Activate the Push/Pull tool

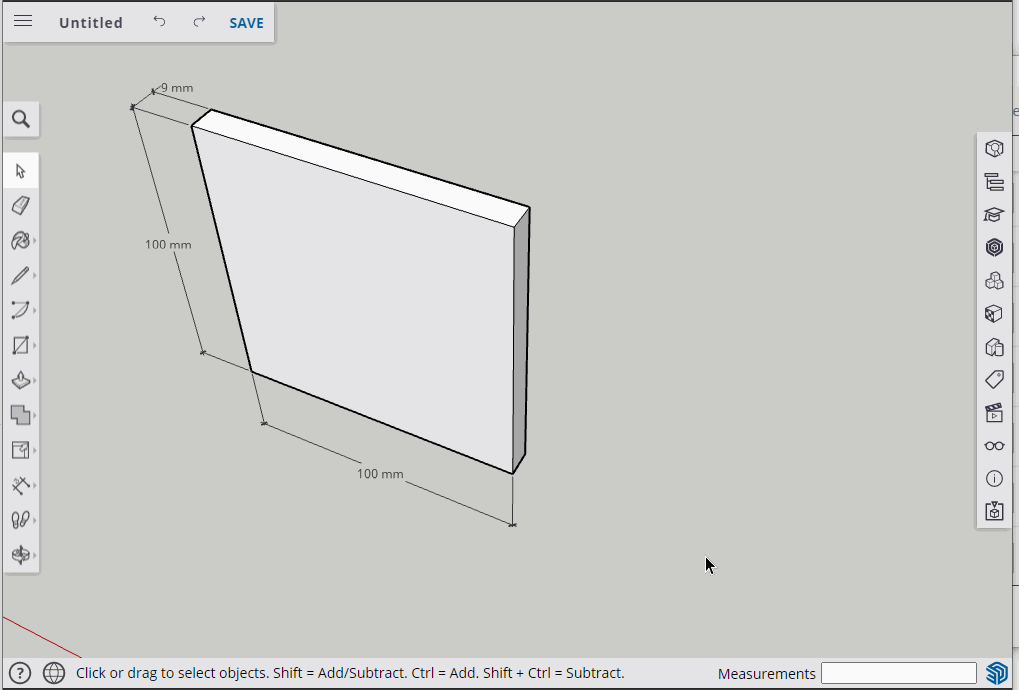20,380
